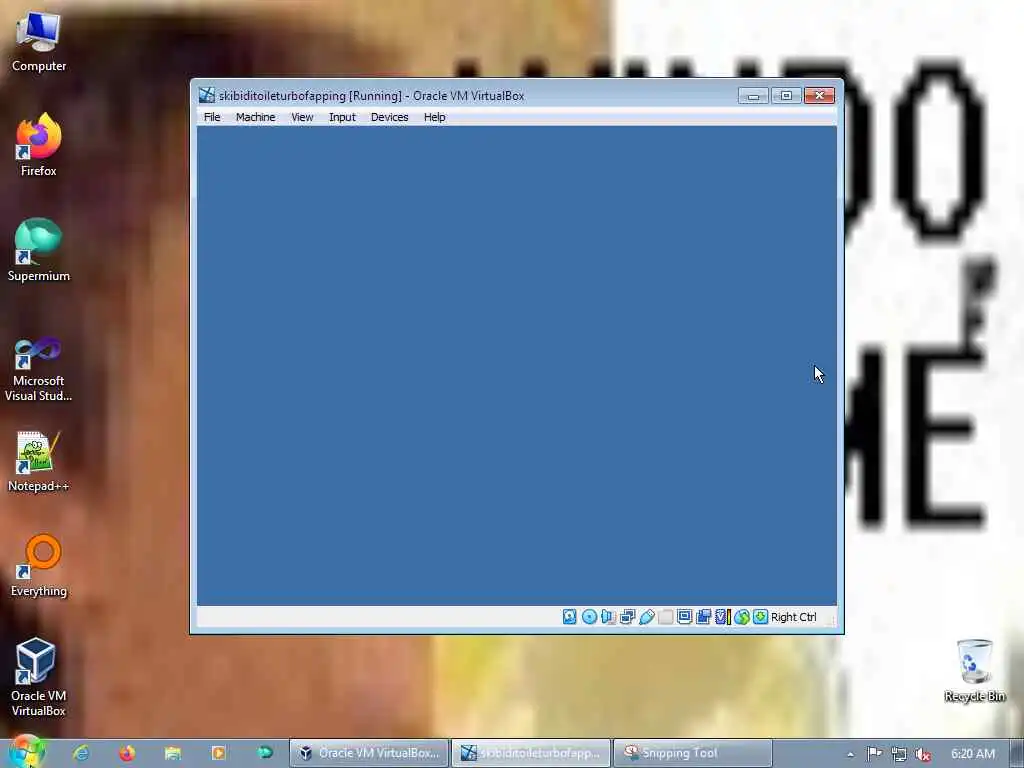Screen dimensions: 1024x768
Task: Open the Help menu
Action: point(434,117)
